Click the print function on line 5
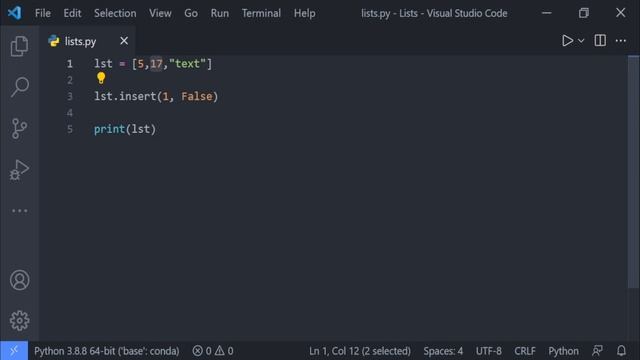 109,129
